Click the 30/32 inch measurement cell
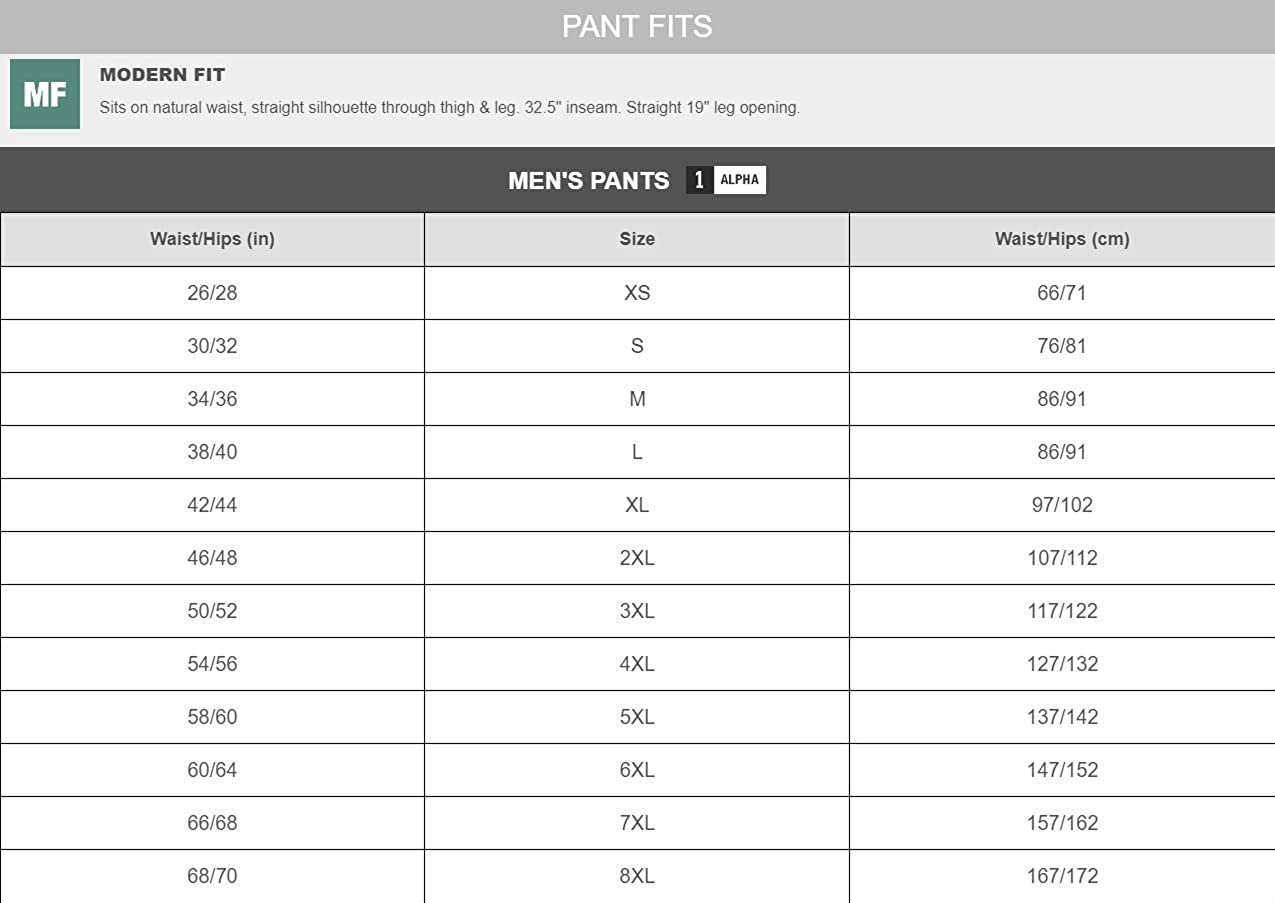This screenshot has height=903, width=1275. [x=212, y=346]
